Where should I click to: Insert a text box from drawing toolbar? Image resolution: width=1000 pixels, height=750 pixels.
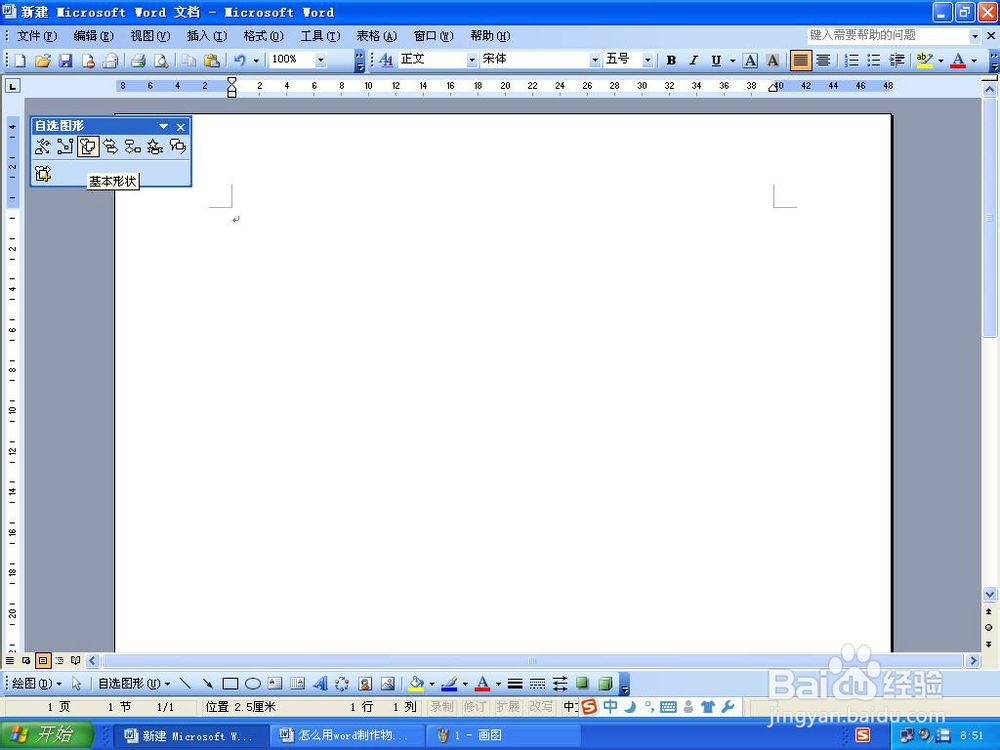coord(275,684)
